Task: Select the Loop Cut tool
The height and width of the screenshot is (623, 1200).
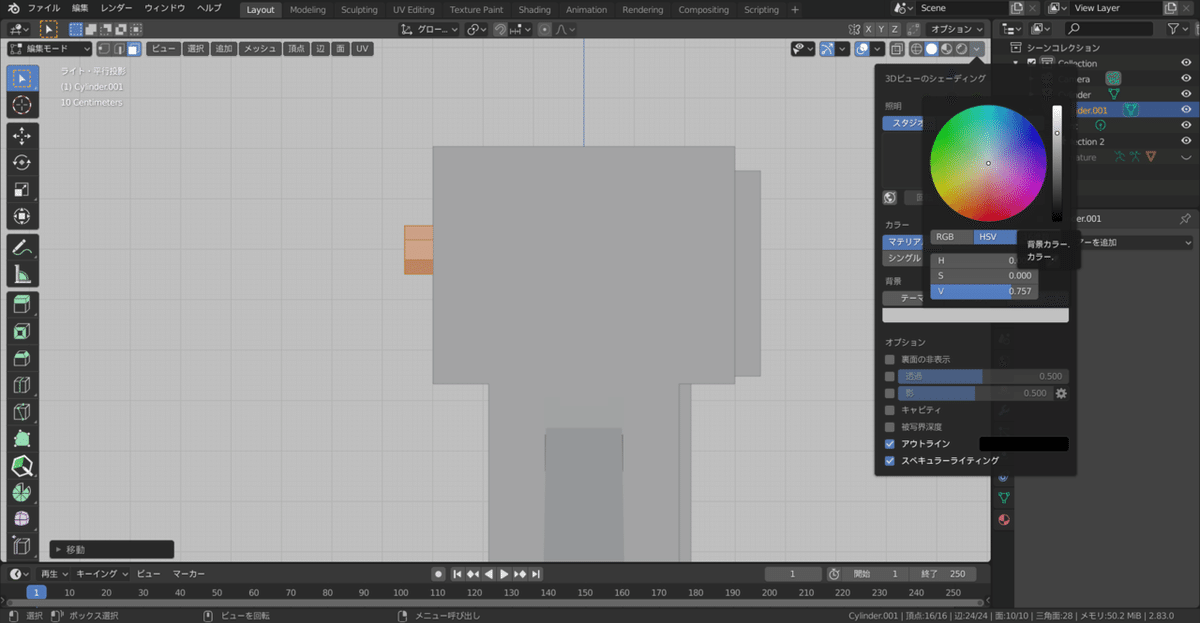Action: [22, 385]
